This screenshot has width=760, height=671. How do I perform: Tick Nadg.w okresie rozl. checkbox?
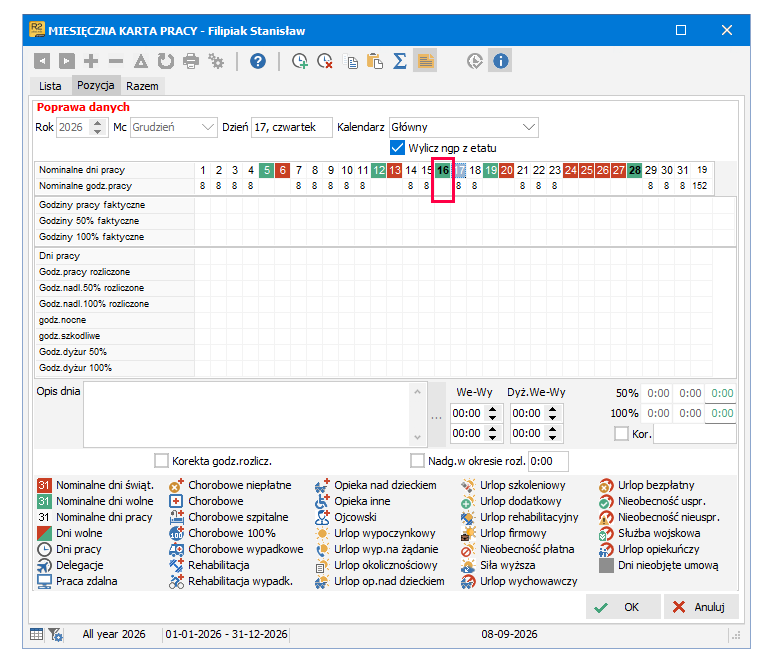pos(417,461)
